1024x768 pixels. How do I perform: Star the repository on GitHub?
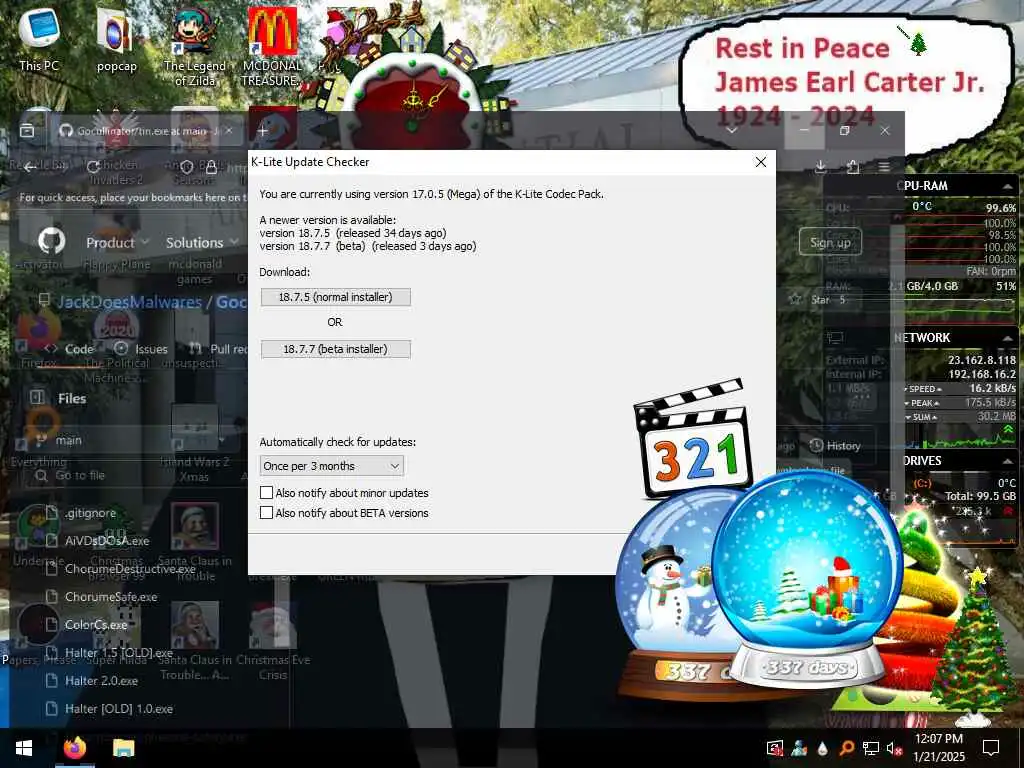click(x=820, y=300)
